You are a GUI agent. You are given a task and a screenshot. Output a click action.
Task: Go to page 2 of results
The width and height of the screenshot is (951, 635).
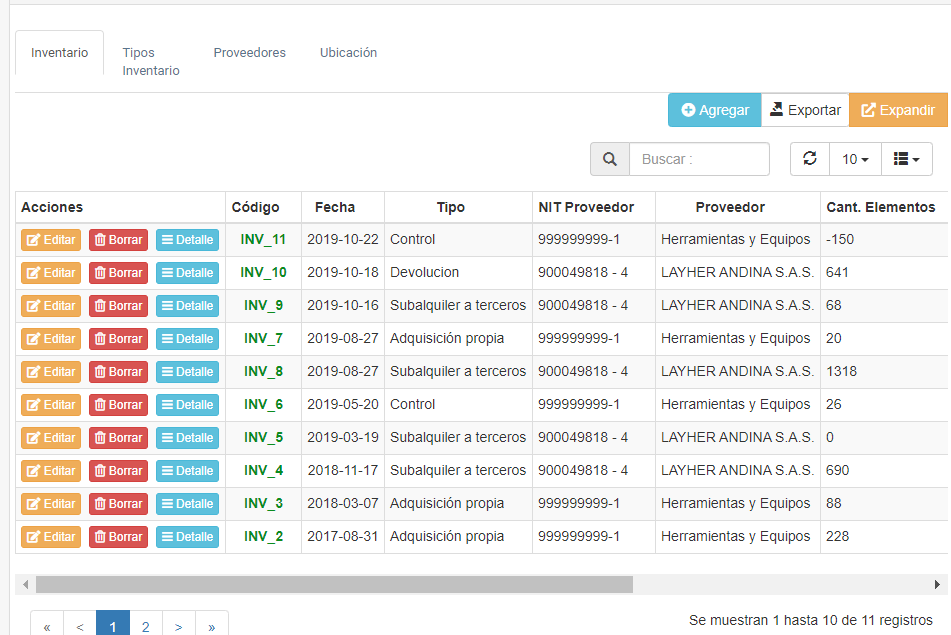[146, 626]
